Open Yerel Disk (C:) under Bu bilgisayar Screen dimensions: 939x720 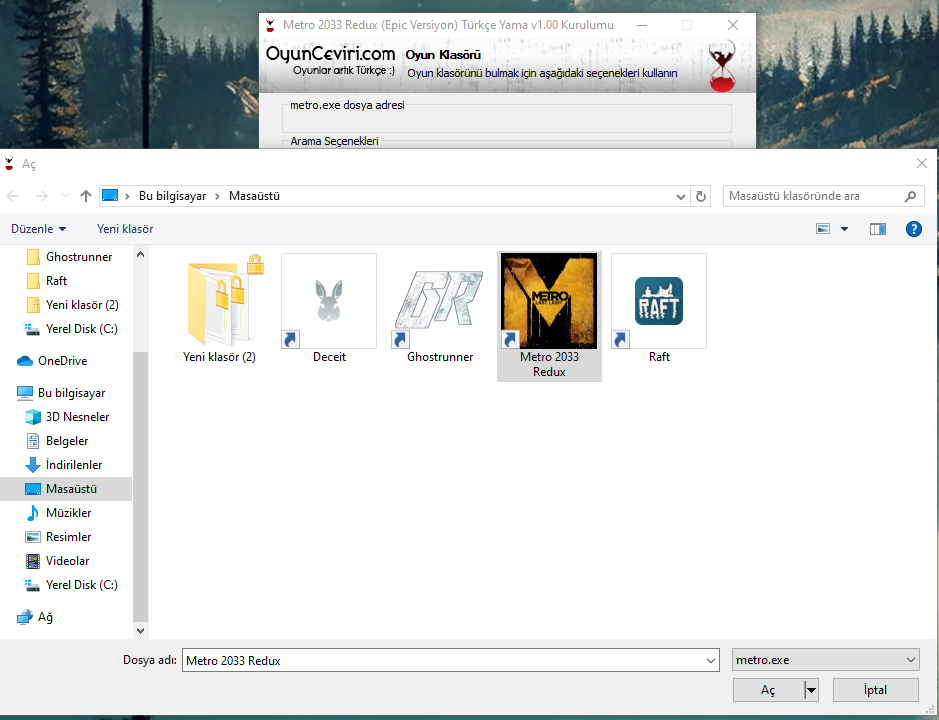(71, 585)
